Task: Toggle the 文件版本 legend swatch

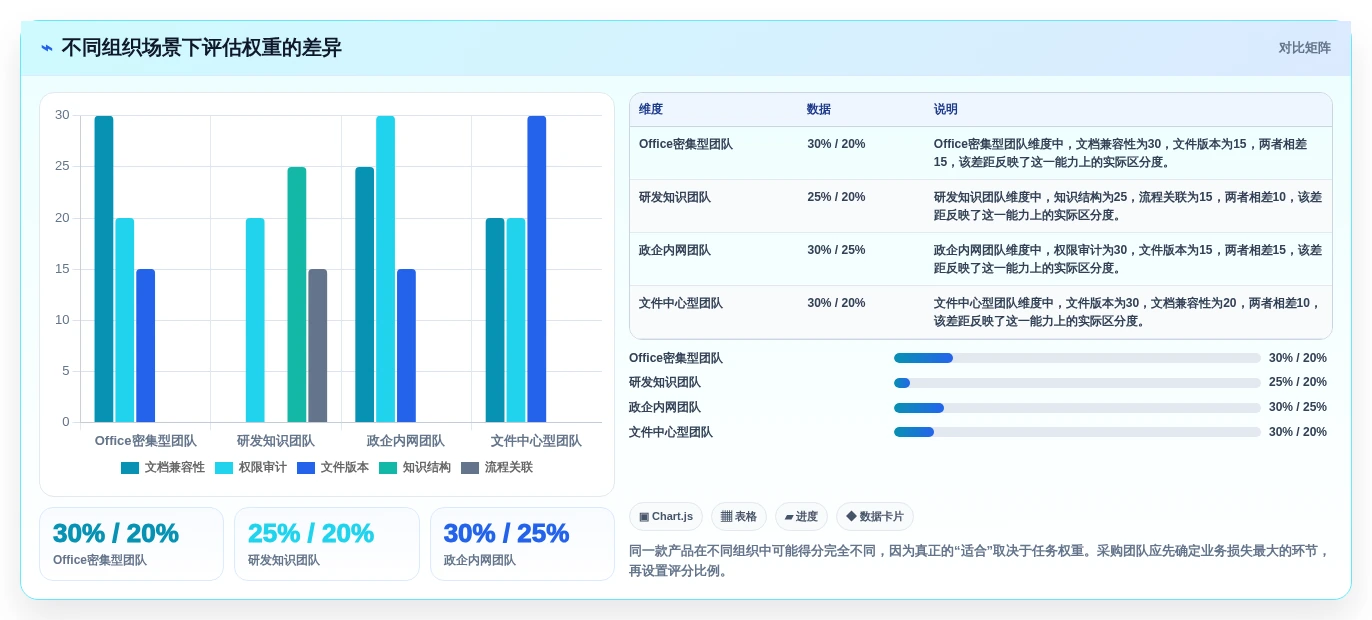Action: (306, 468)
